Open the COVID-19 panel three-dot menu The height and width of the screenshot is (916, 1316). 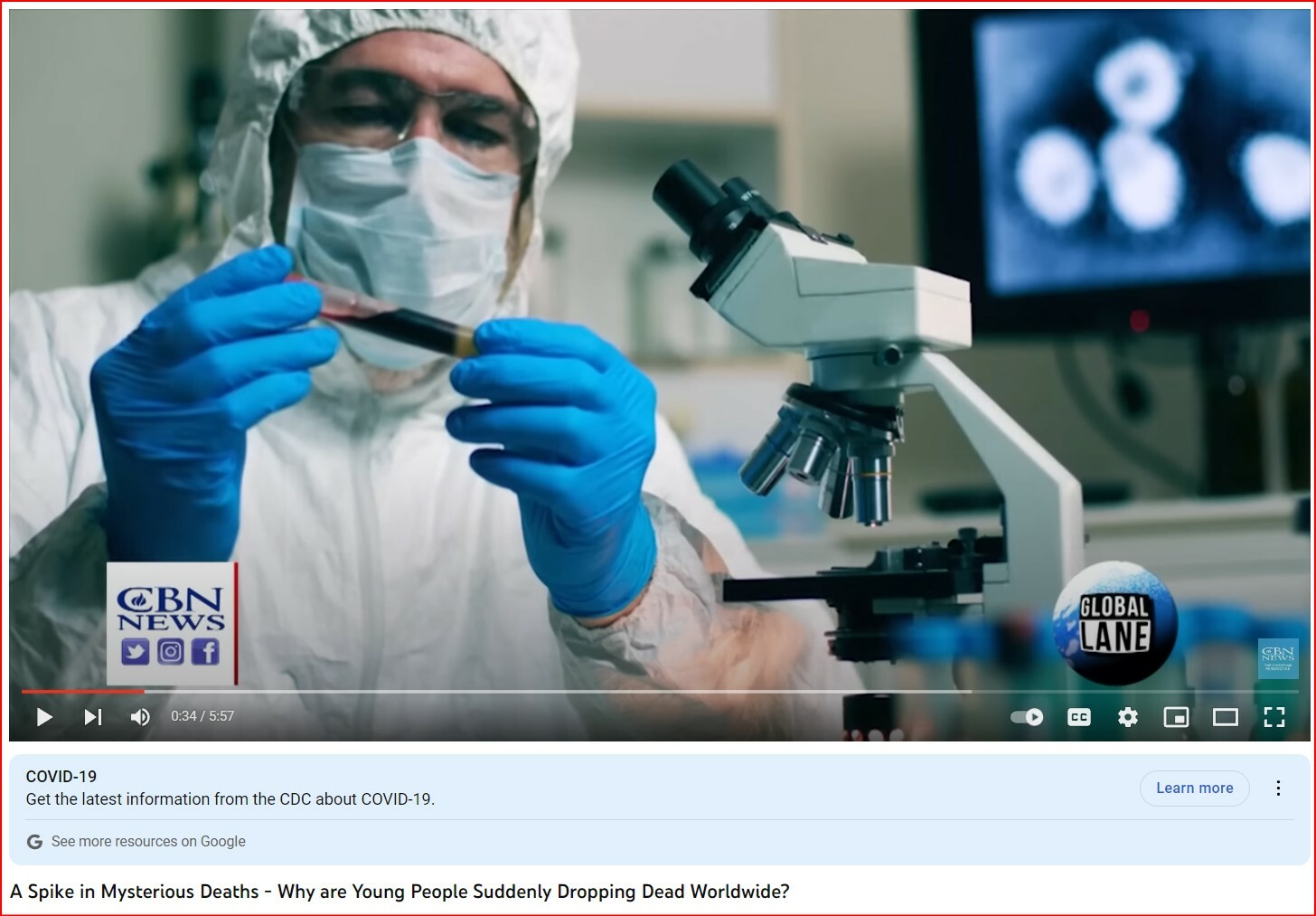[1278, 789]
